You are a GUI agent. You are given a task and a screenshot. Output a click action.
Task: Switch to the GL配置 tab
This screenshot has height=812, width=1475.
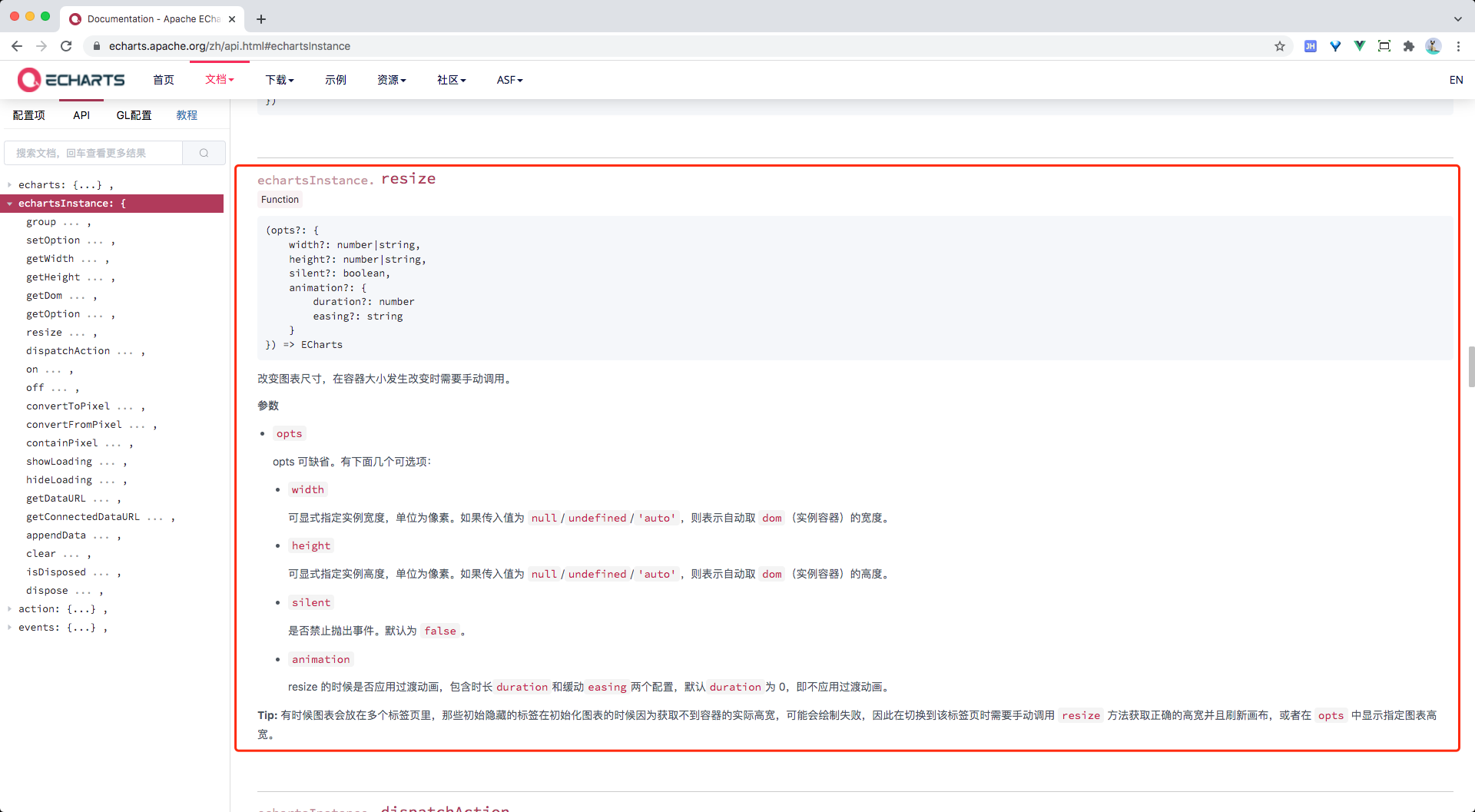[x=134, y=115]
